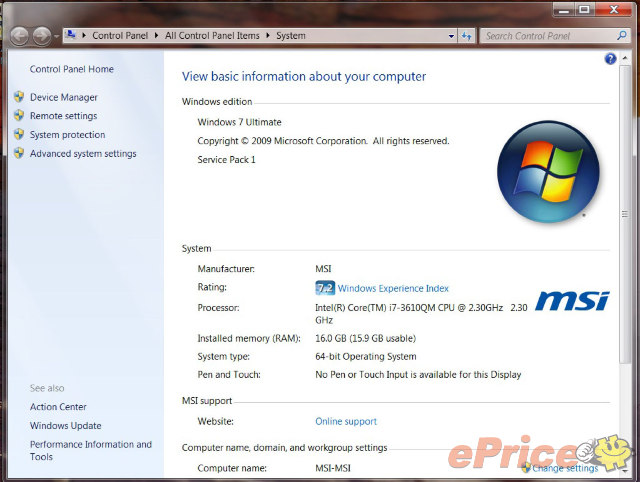
Task: Click the Back navigation arrow button
Action: [x=19, y=36]
